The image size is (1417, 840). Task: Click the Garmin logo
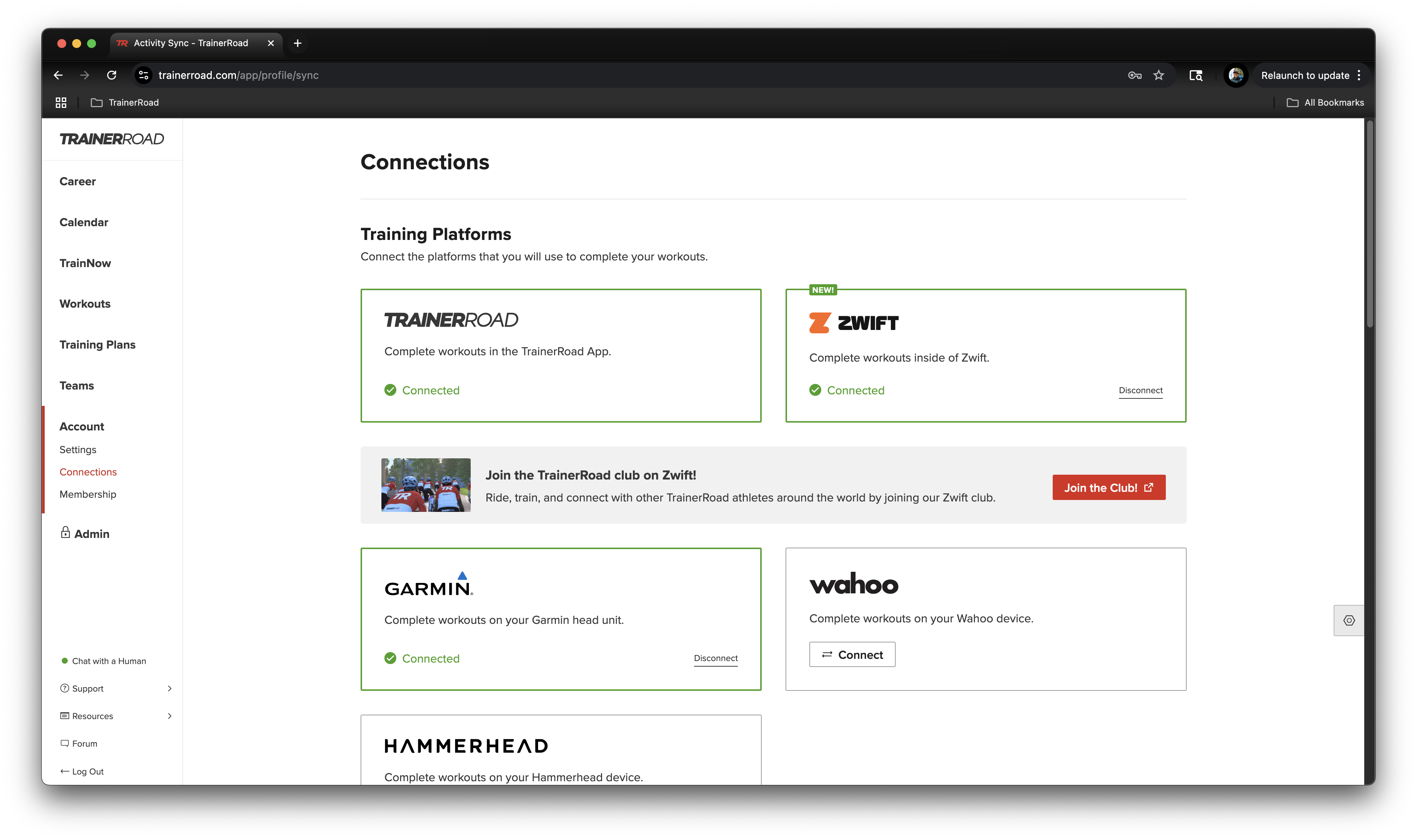point(429,584)
